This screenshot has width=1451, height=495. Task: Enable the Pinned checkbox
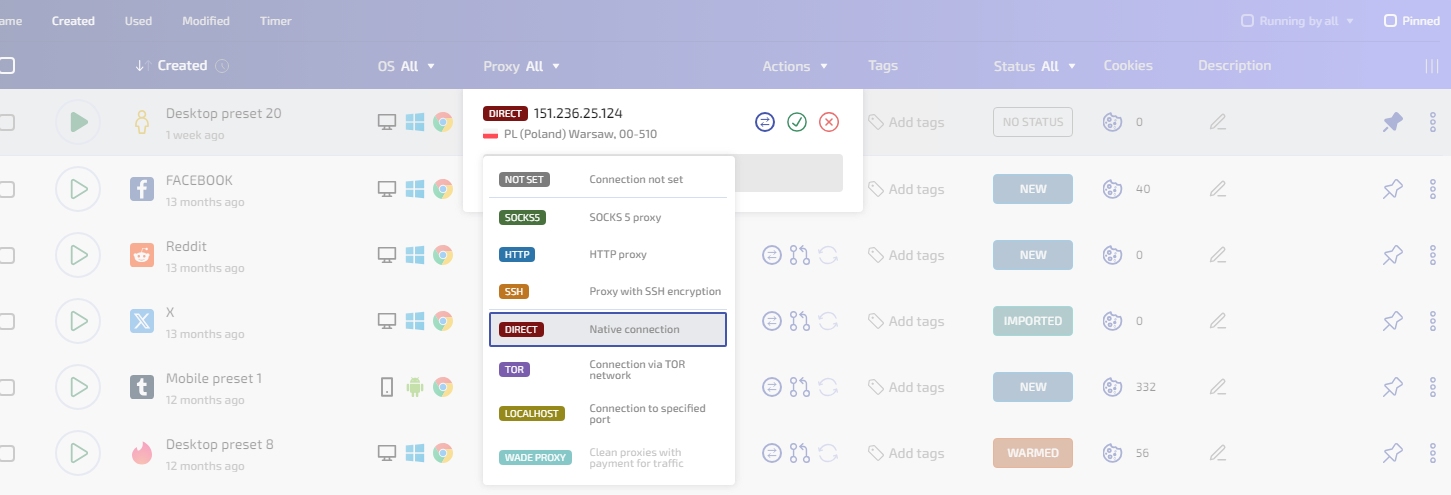click(1390, 21)
